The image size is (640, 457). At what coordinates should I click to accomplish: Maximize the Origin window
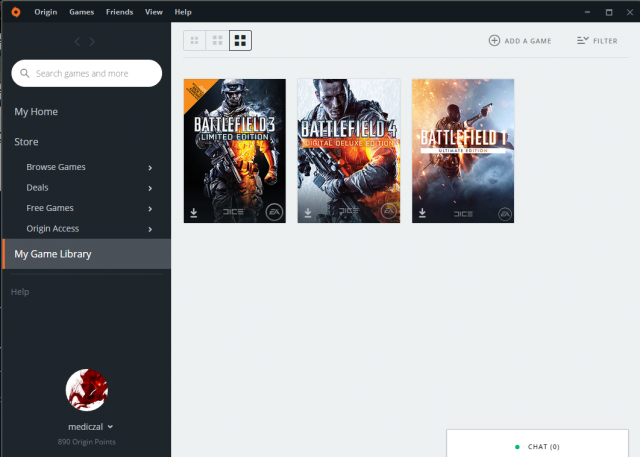click(609, 12)
